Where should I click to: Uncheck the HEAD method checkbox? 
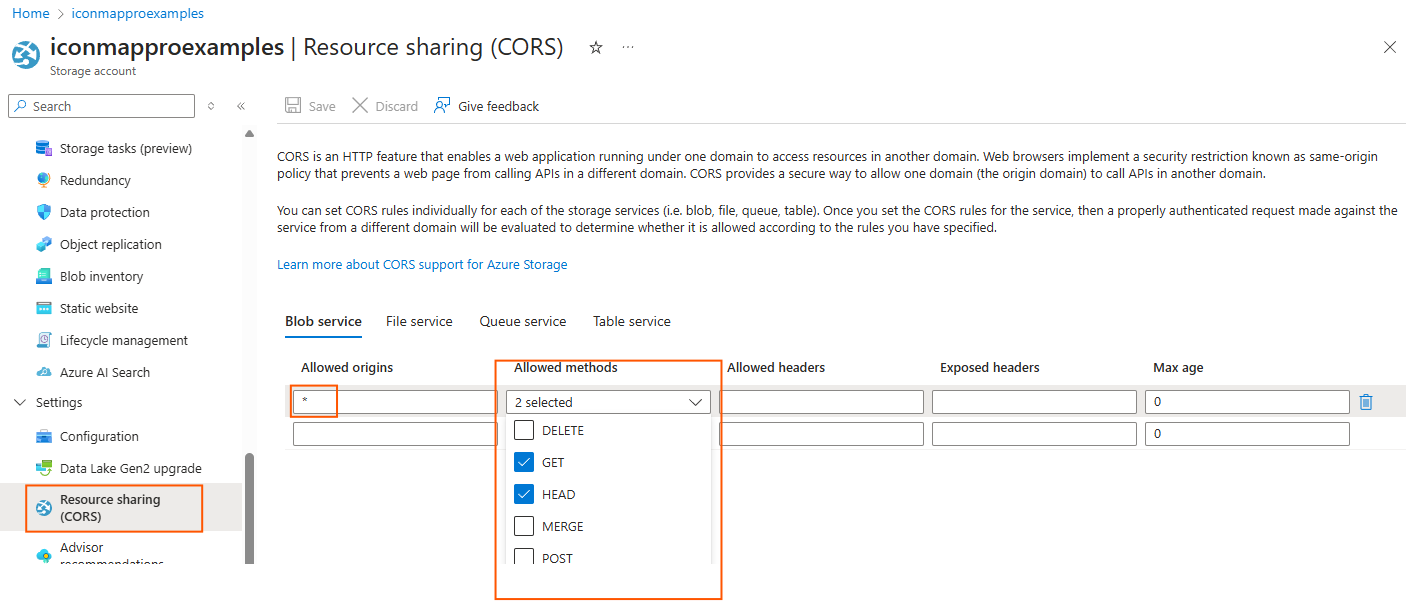524,495
